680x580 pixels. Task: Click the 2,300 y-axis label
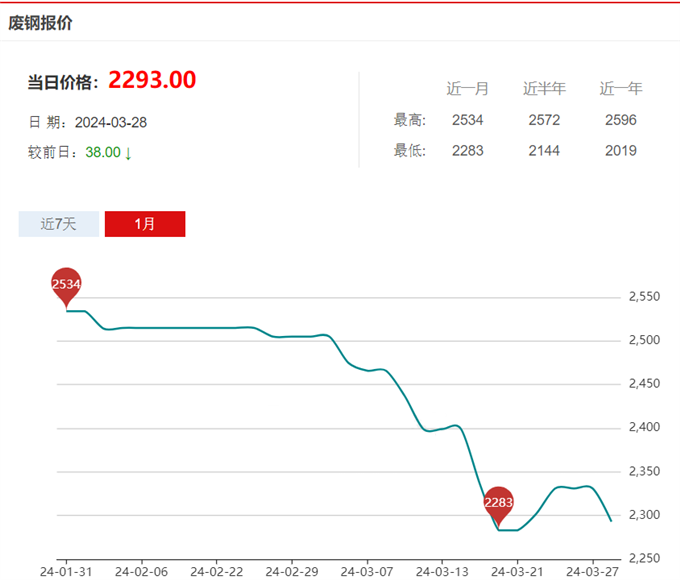pos(644,515)
